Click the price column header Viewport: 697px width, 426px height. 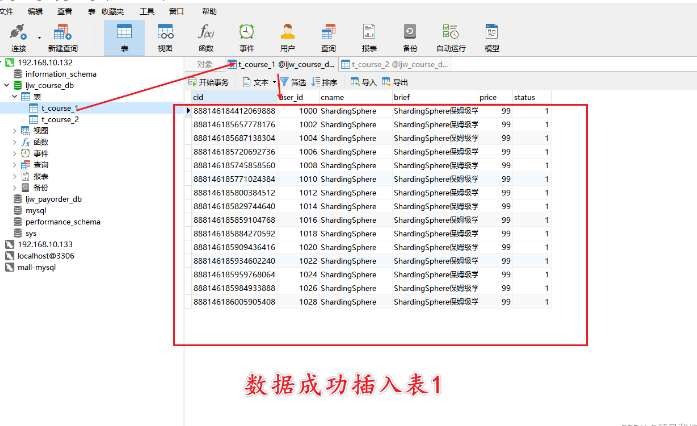tap(496, 97)
